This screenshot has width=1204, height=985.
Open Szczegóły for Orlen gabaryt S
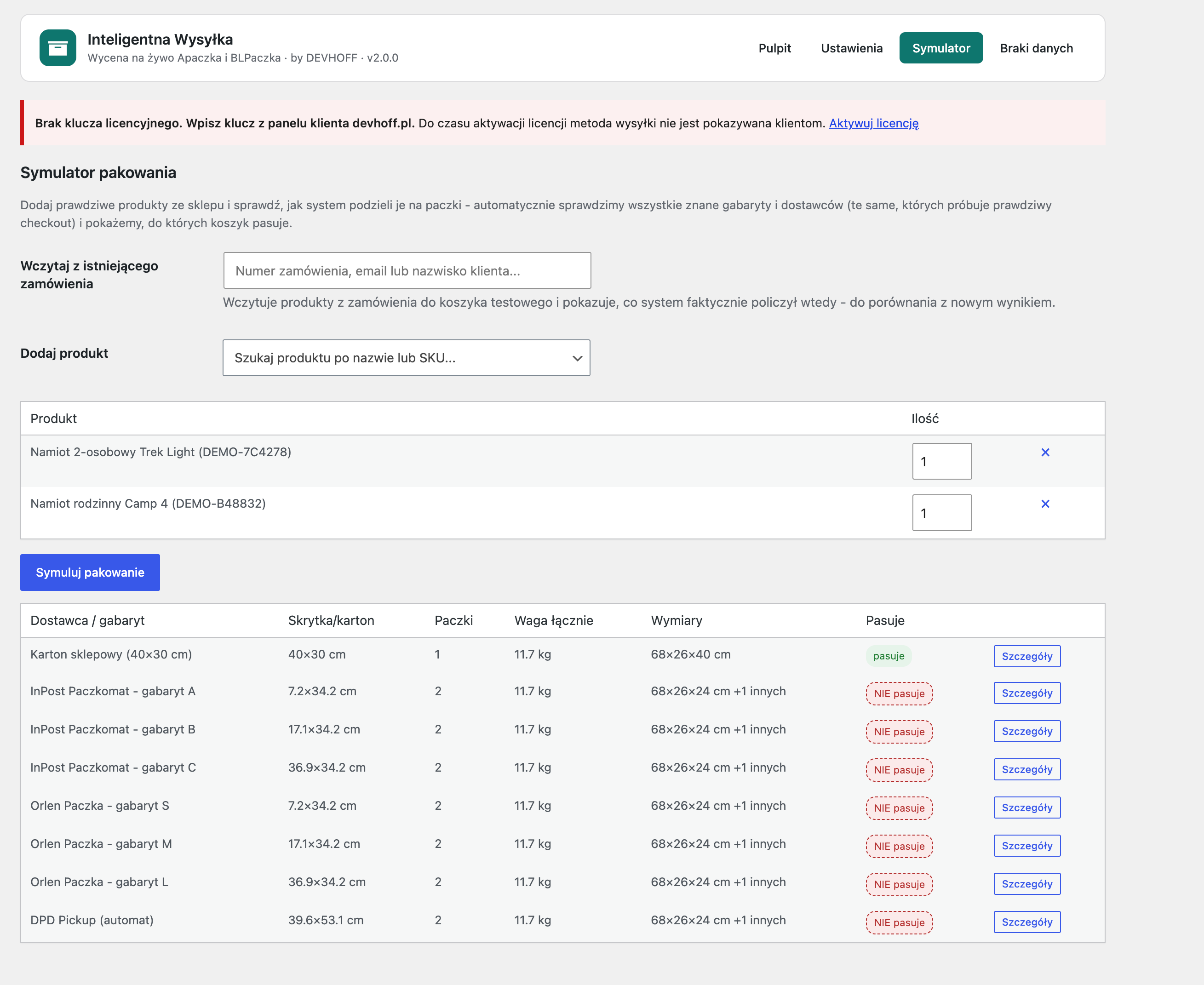1027,807
